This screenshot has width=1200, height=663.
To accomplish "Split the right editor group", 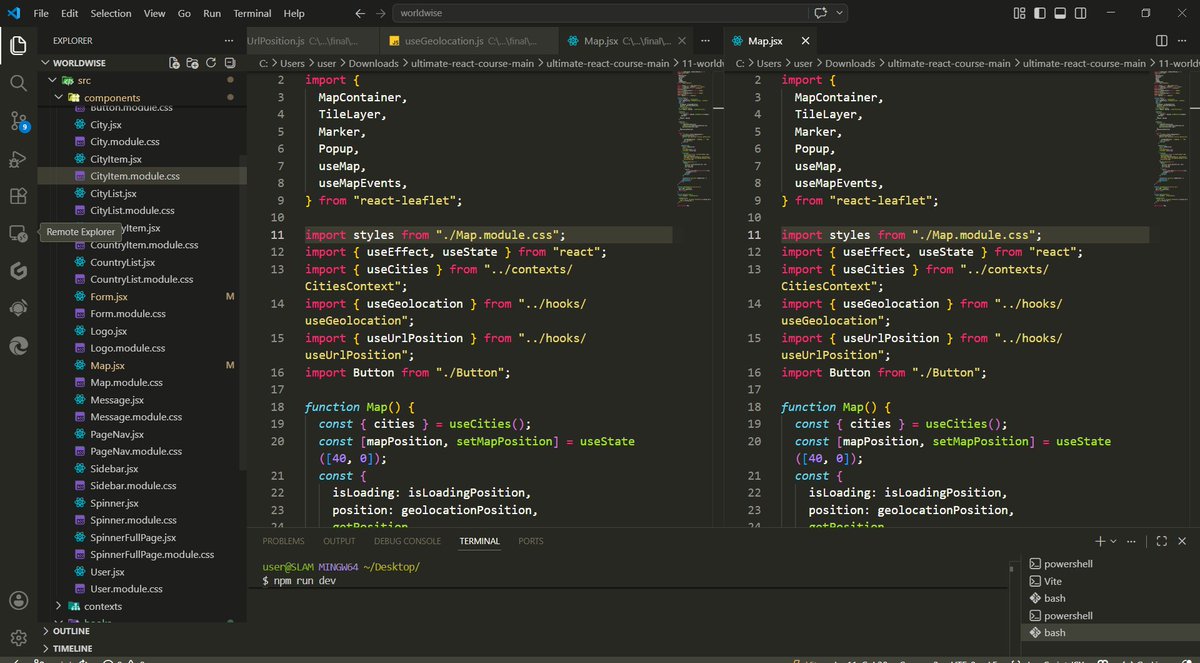I will (x=1161, y=41).
